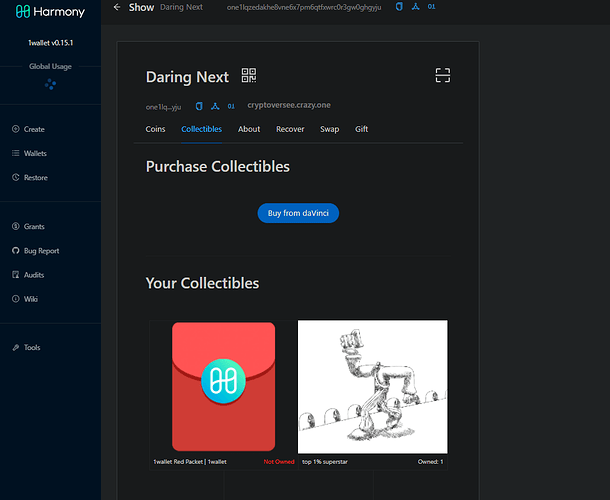The width and height of the screenshot is (610, 500).
Task: Open Bug Report in the sidebar
Action: pyautogui.click(x=41, y=251)
